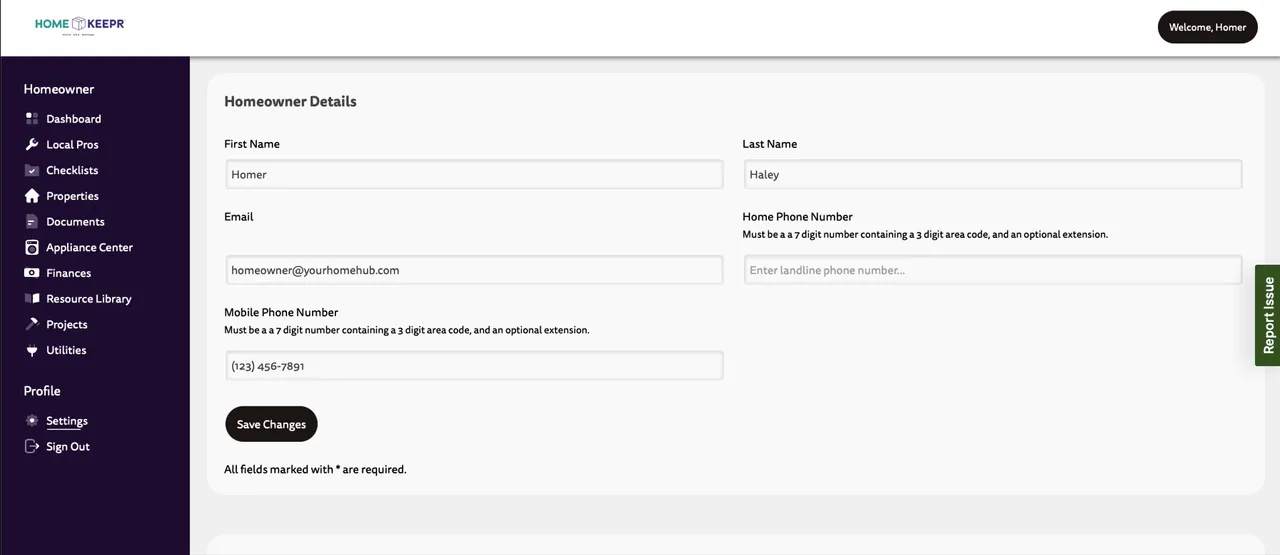Image resolution: width=1280 pixels, height=555 pixels.
Task: Open Documents in sidebar
Action: [75, 222]
